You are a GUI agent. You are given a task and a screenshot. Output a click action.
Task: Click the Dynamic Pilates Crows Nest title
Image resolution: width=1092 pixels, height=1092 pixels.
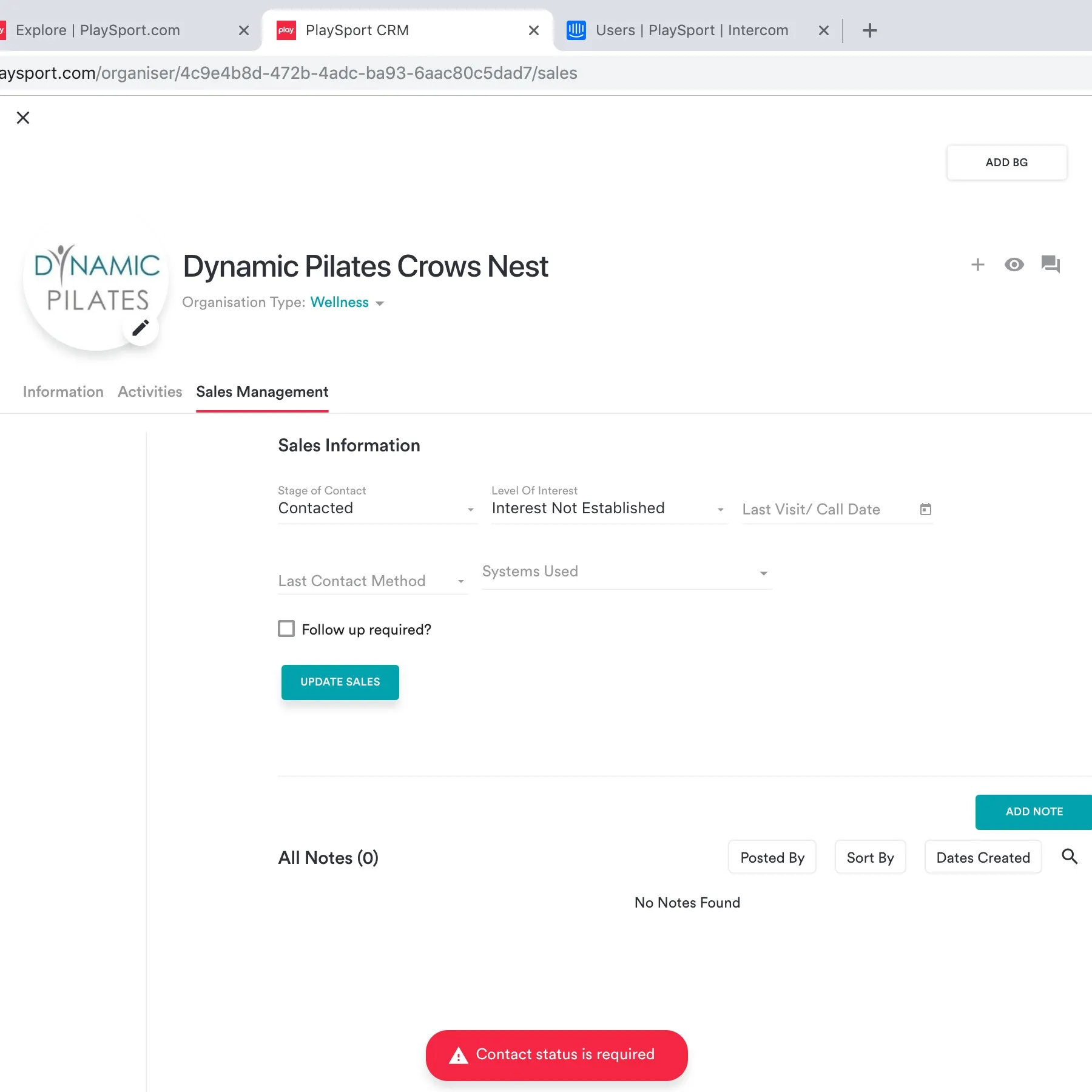coord(365,266)
